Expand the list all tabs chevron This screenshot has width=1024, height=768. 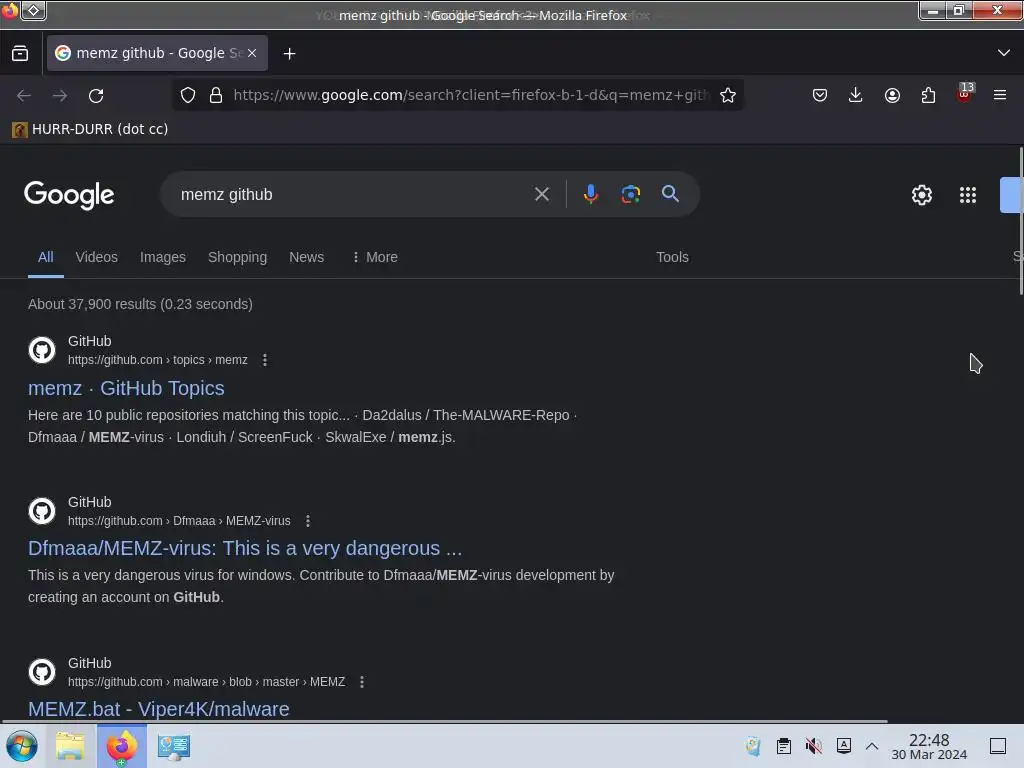[1004, 53]
